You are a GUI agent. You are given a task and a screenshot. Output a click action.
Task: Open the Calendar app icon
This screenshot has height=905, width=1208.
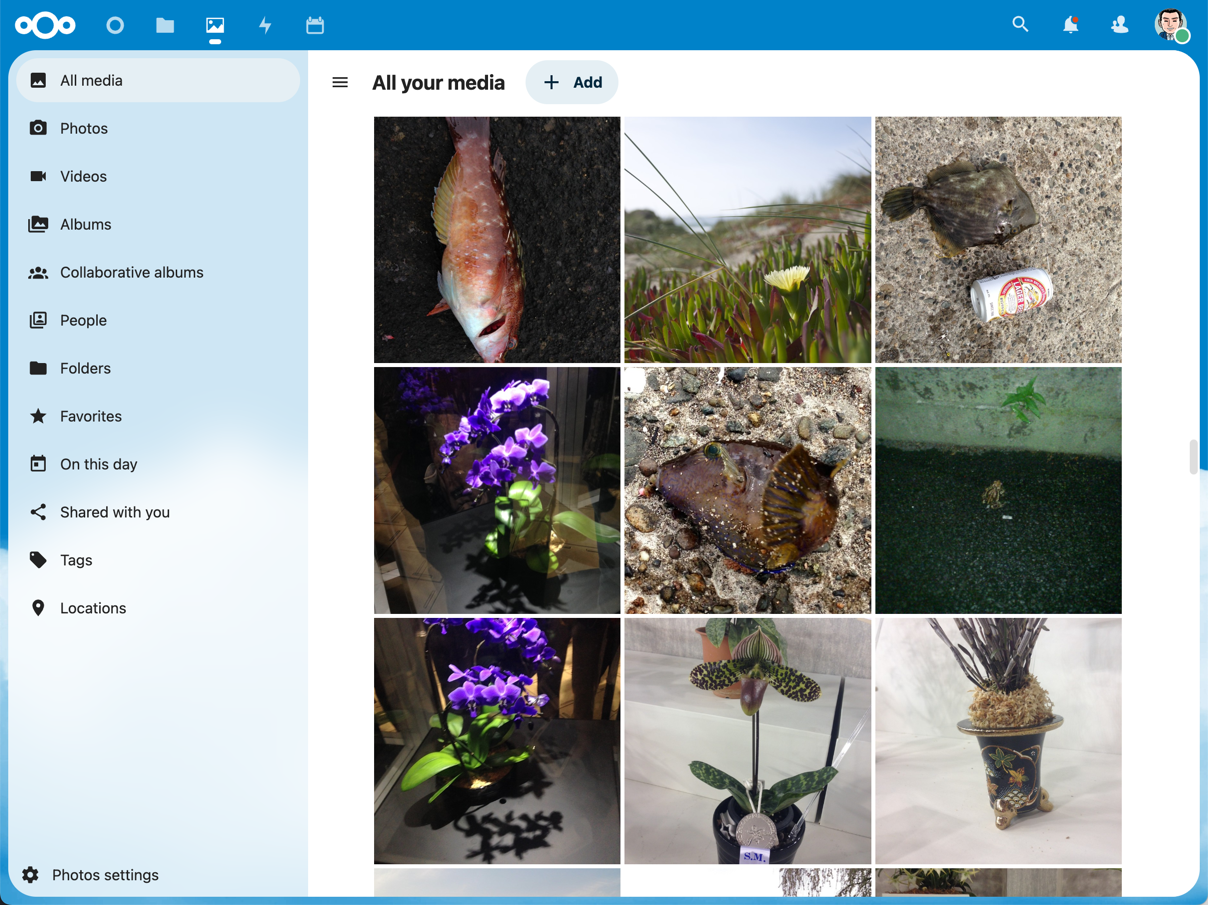pos(315,25)
